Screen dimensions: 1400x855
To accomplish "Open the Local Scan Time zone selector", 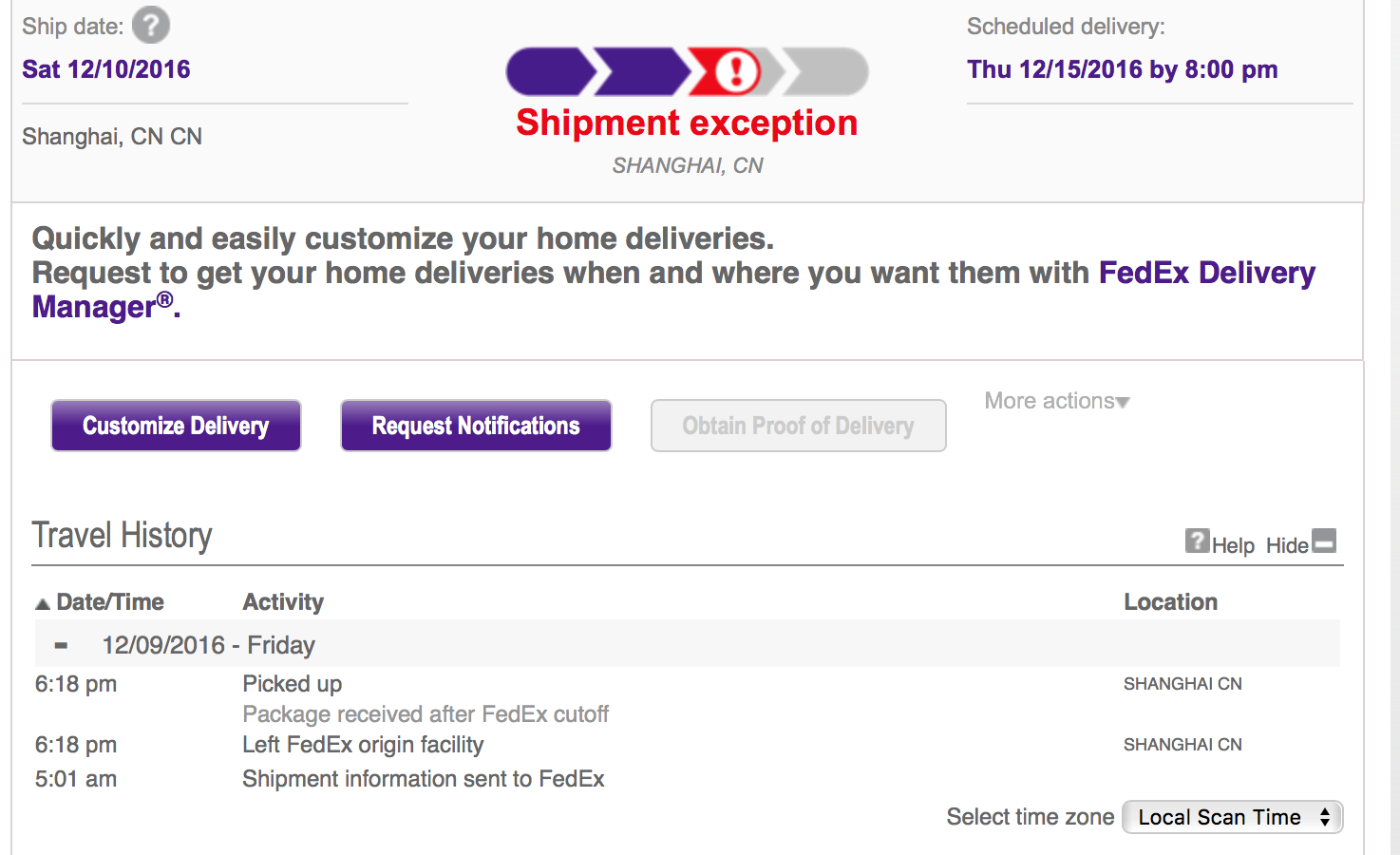I will 1232,817.
